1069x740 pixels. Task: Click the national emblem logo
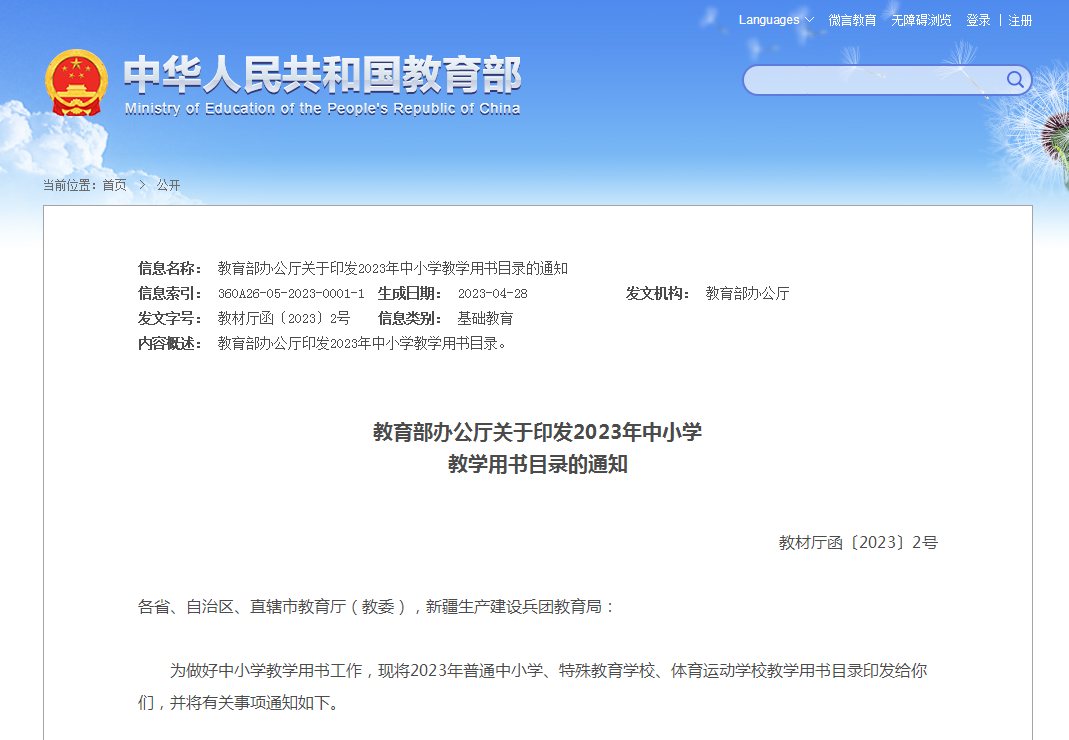(76, 80)
